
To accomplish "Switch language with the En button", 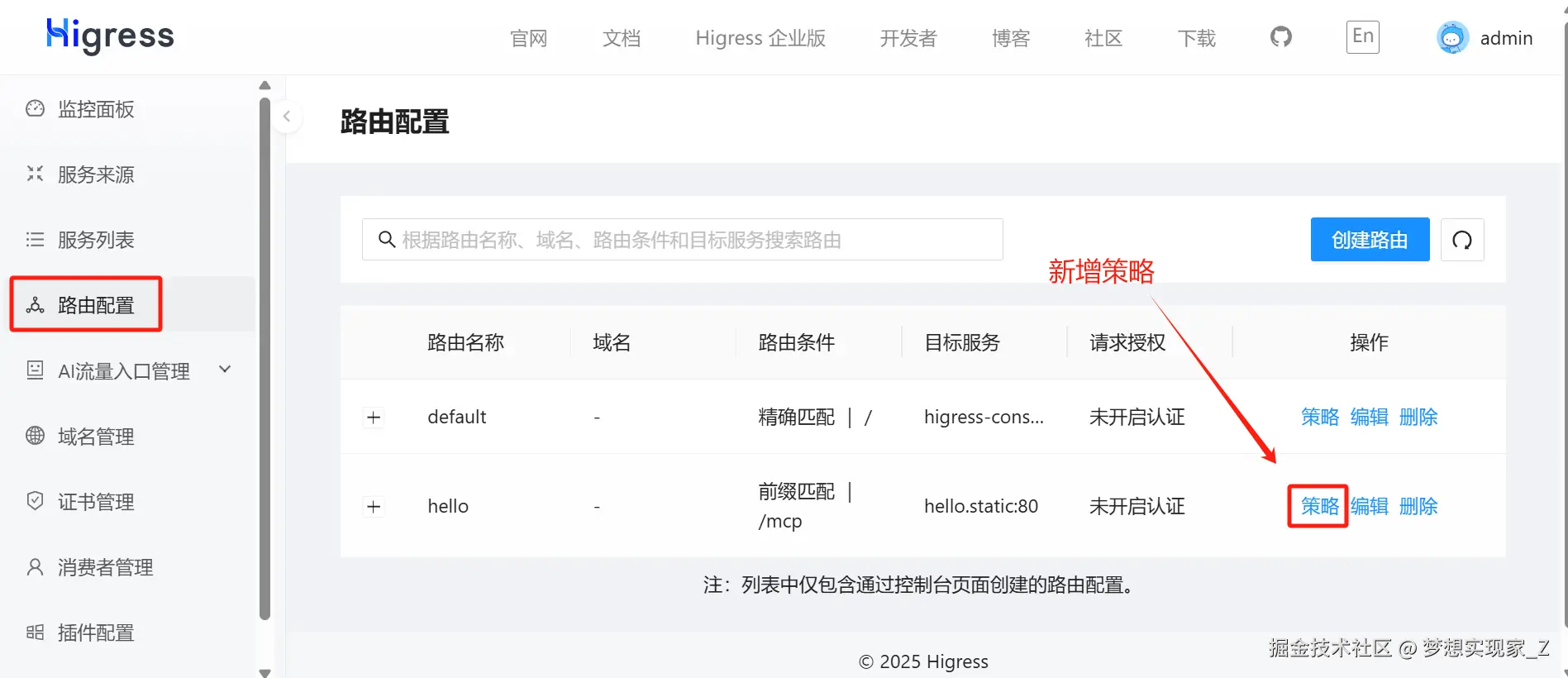I will click(1362, 36).
